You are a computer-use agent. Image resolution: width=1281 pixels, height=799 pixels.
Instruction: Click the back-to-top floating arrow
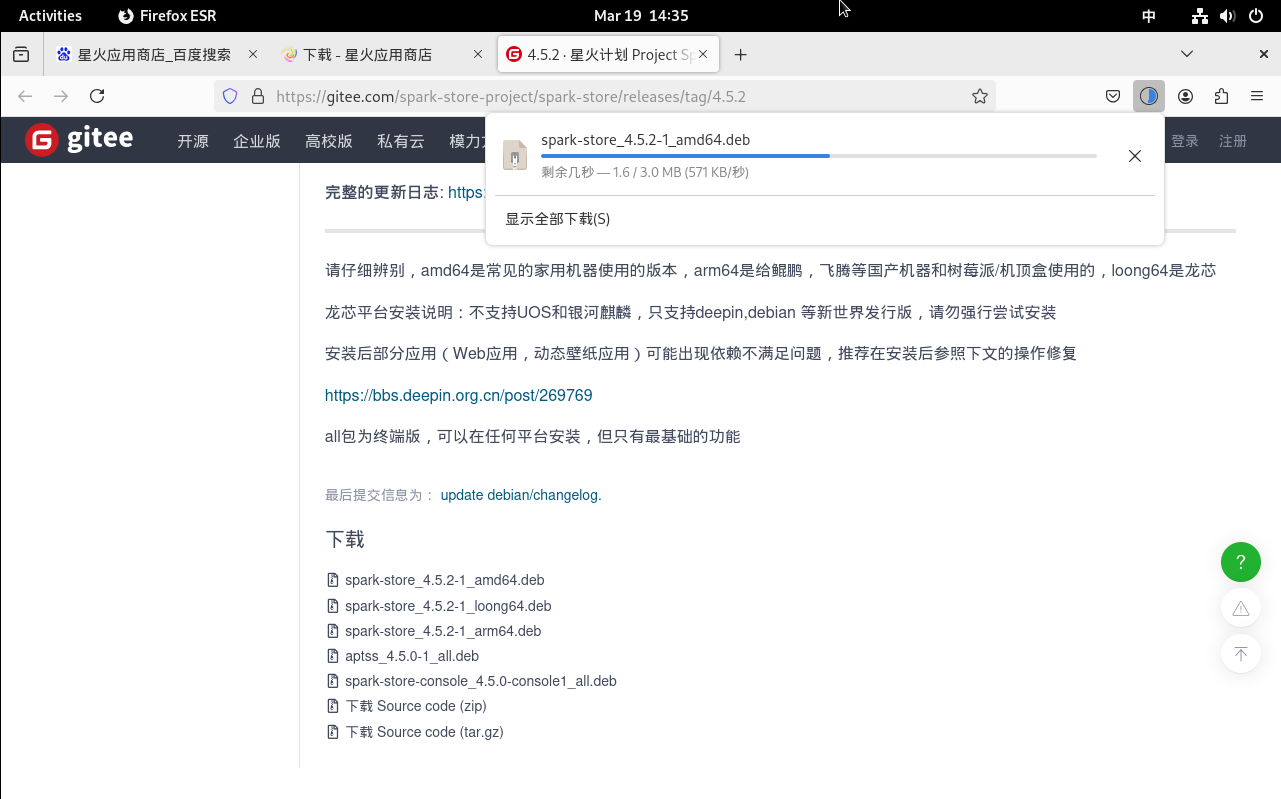(1241, 653)
